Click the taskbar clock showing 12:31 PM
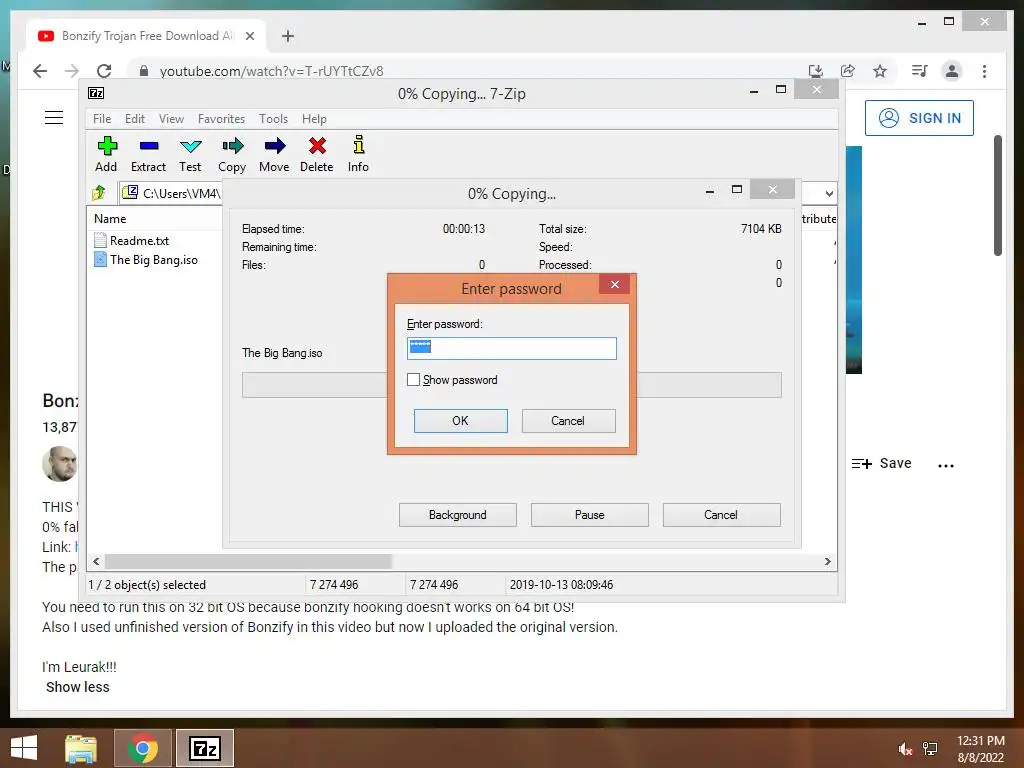1024x768 pixels. pos(981,749)
